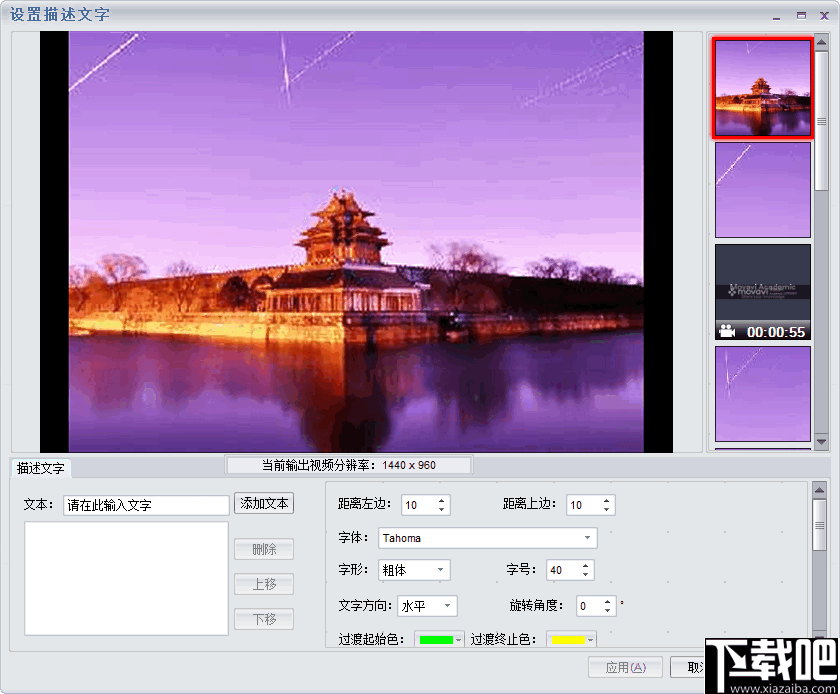Increase the 字号 font size with up arrow
840x694 pixels.
click(583, 565)
